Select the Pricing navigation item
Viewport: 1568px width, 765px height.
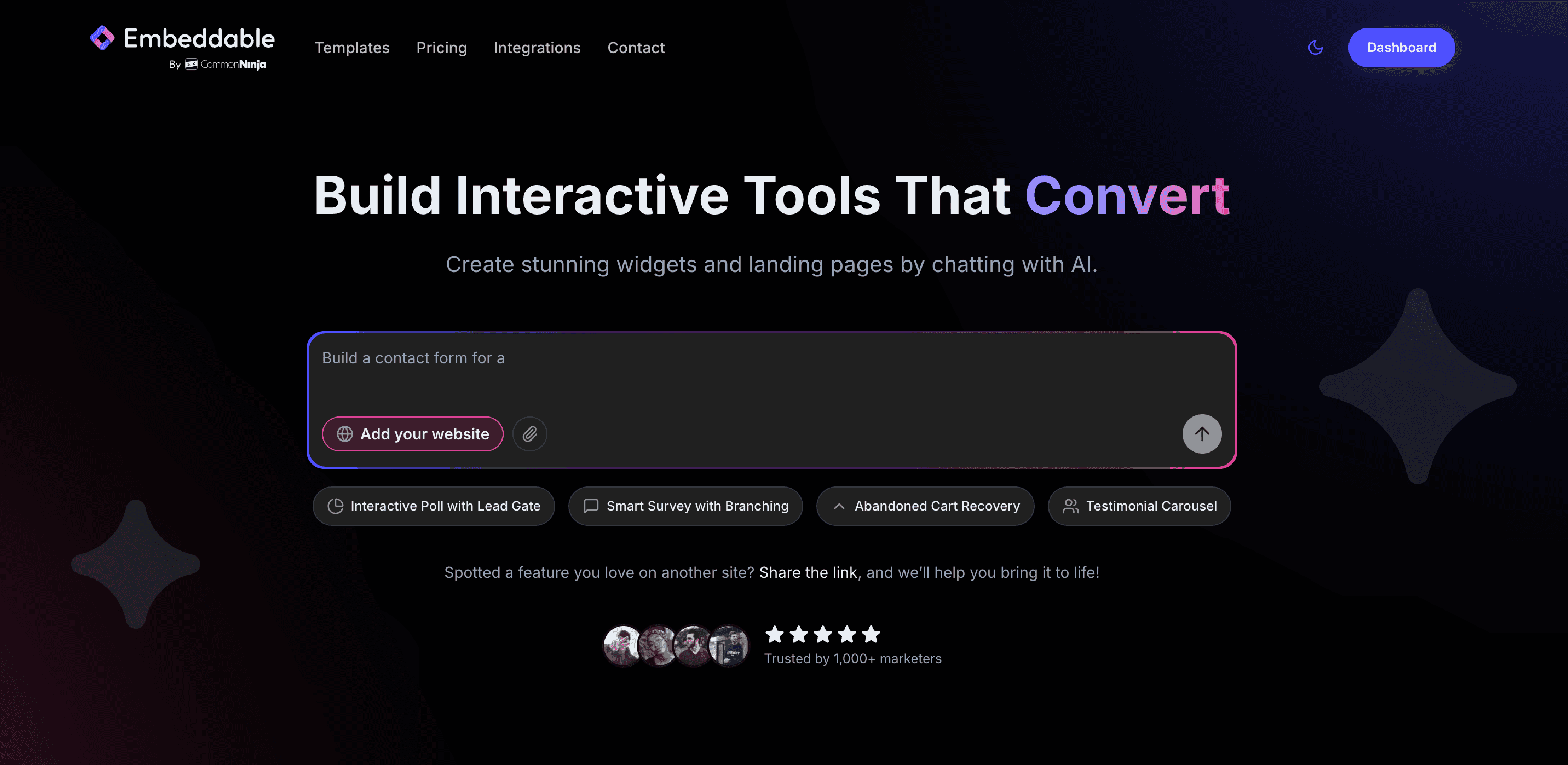point(442,48)
